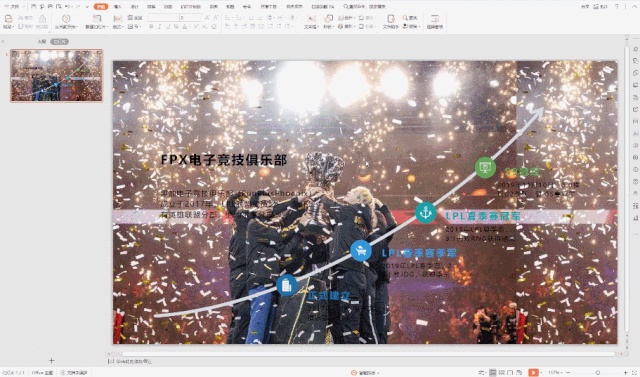Click the Italic formatting icon

click(159, 27)
